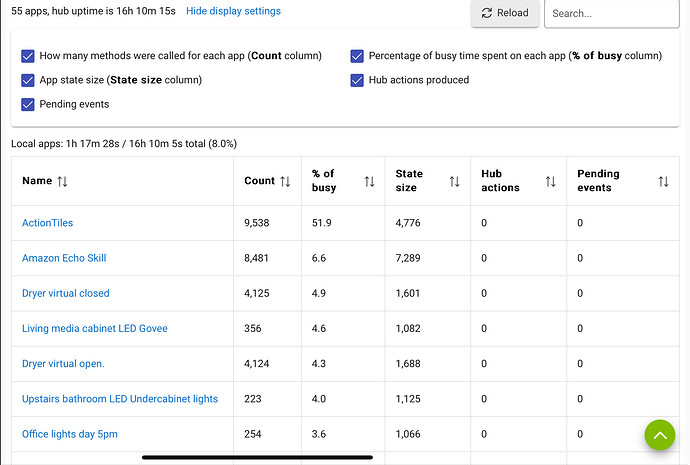Image resolution: width=690 pixels, height=465 pixels.
Task: Open Dryer virtual closed app link
Action: (66, 293)
